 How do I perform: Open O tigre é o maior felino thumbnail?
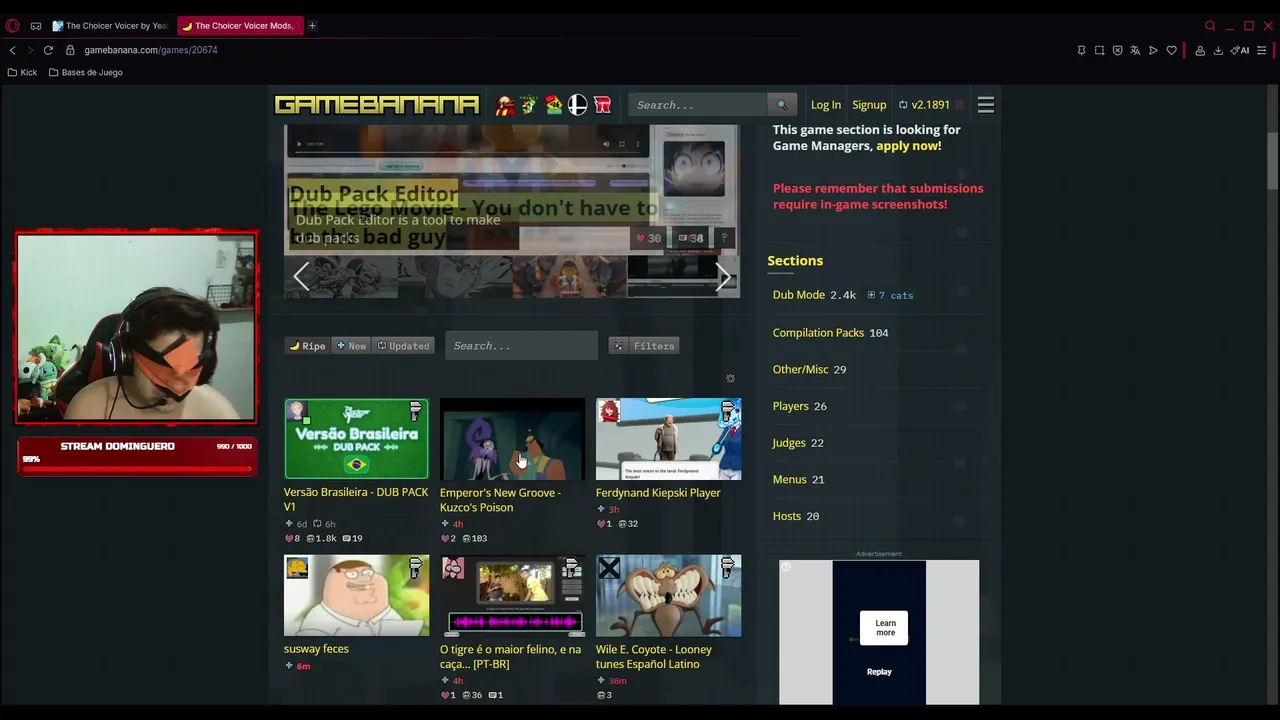(x=512, y=596)
